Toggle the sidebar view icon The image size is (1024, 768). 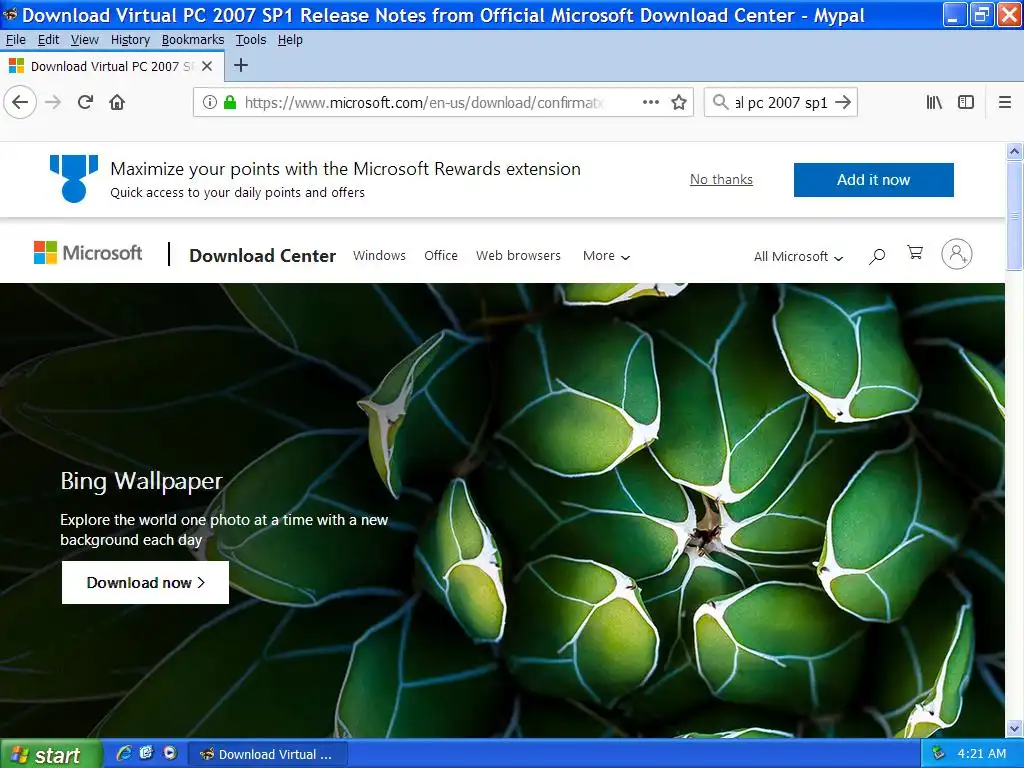click(x=966, y=103)
